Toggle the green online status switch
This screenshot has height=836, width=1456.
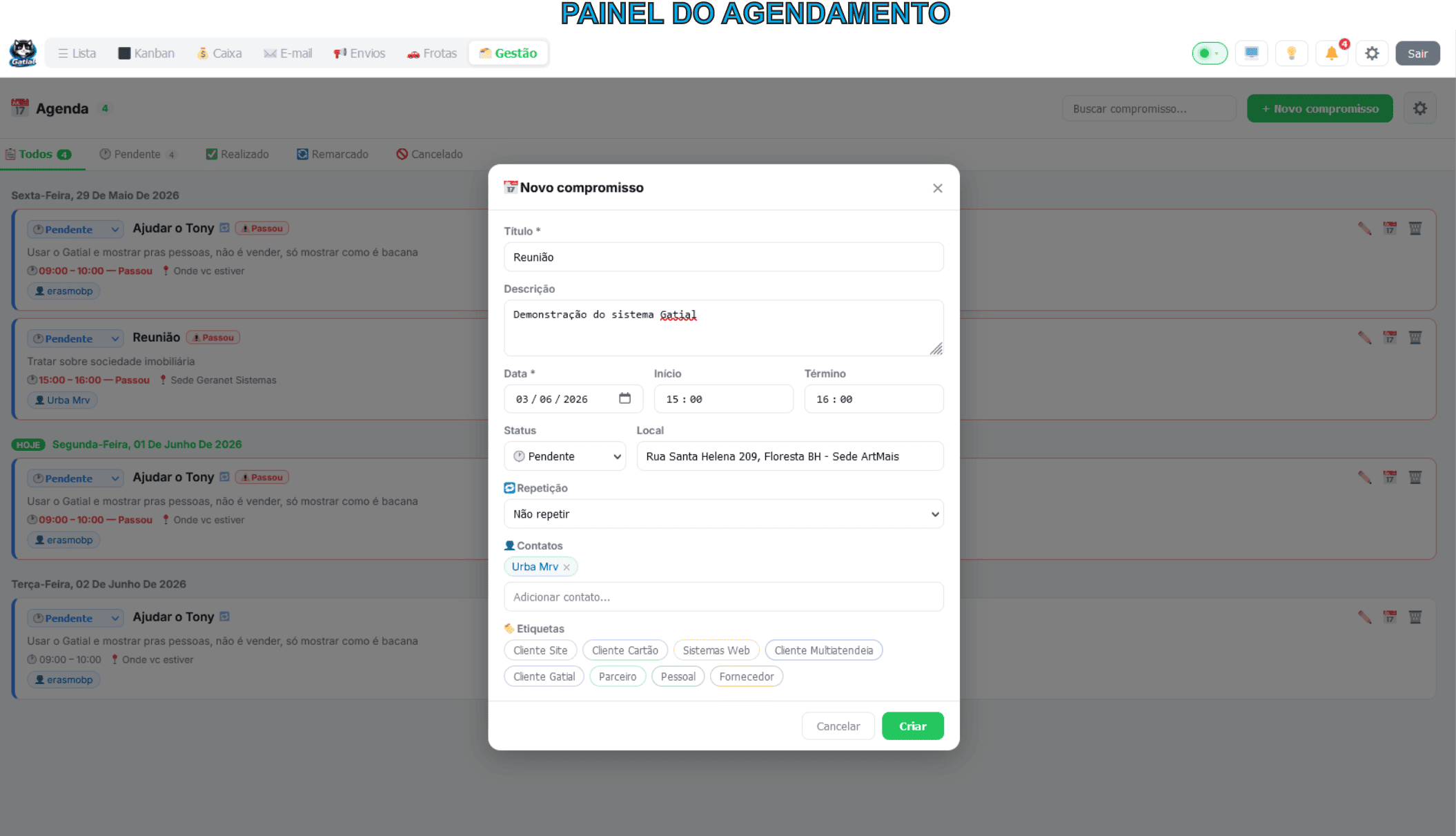[x=1210, y=53]
